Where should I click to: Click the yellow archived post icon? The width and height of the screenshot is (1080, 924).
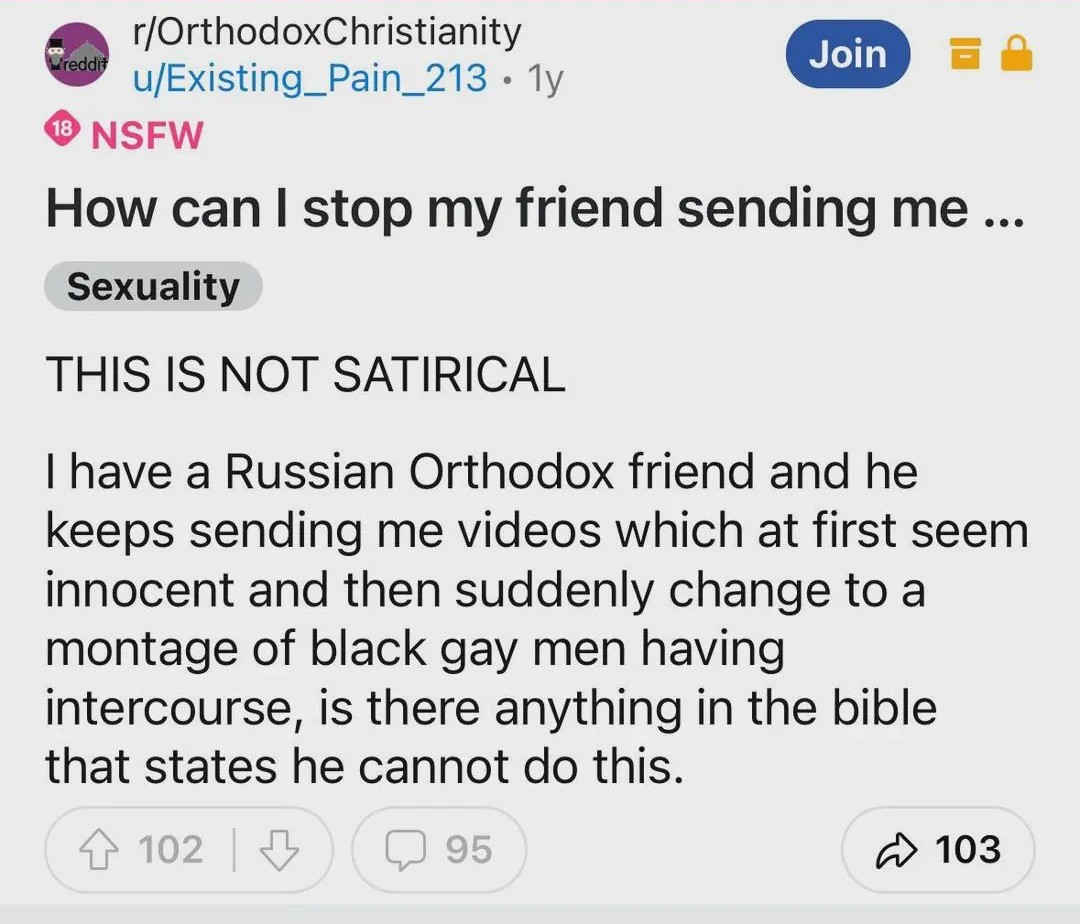click(962, 55)
